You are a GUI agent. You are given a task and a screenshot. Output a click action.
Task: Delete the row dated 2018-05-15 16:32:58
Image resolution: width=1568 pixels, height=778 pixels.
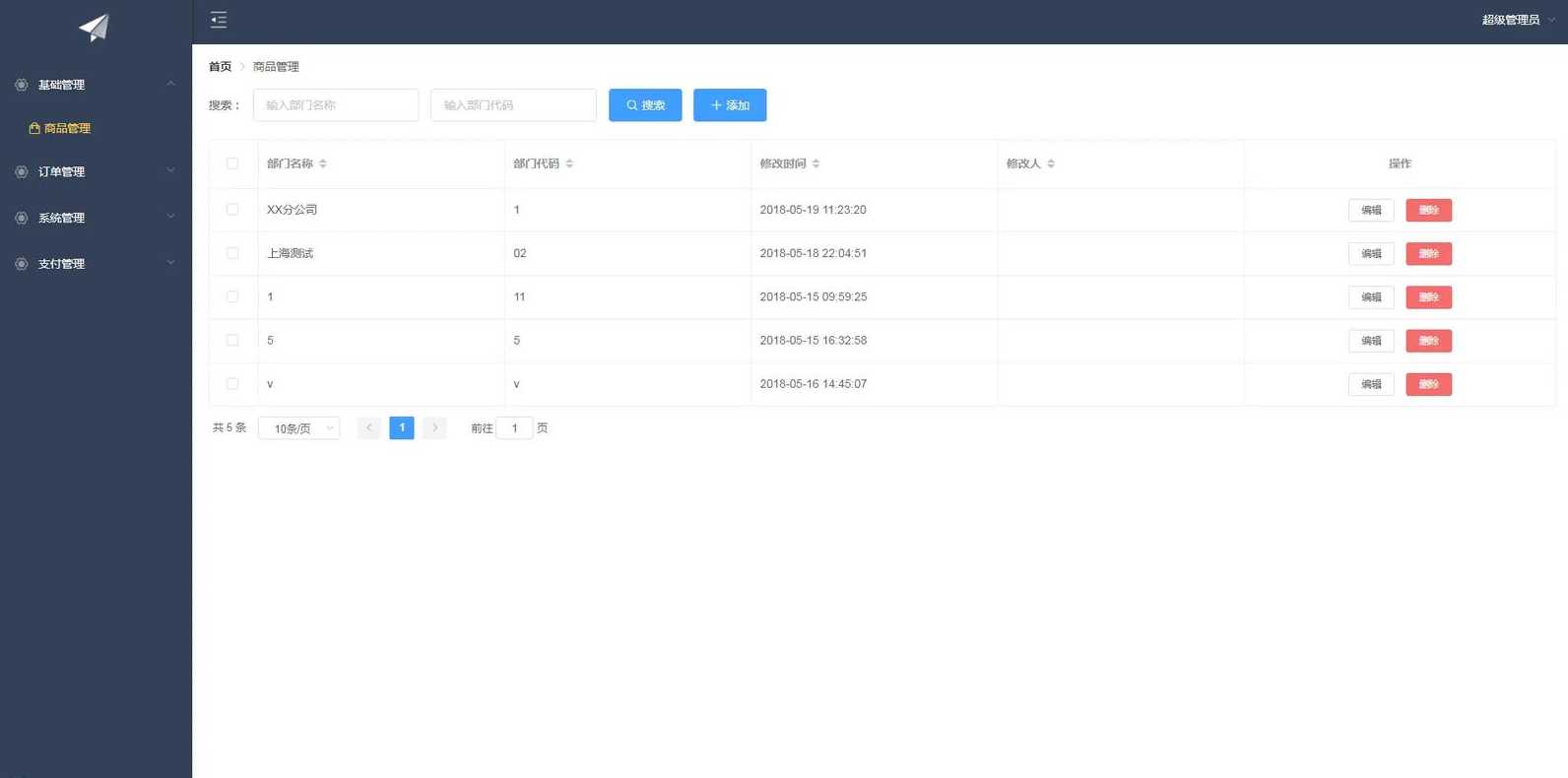(1429, 341)
